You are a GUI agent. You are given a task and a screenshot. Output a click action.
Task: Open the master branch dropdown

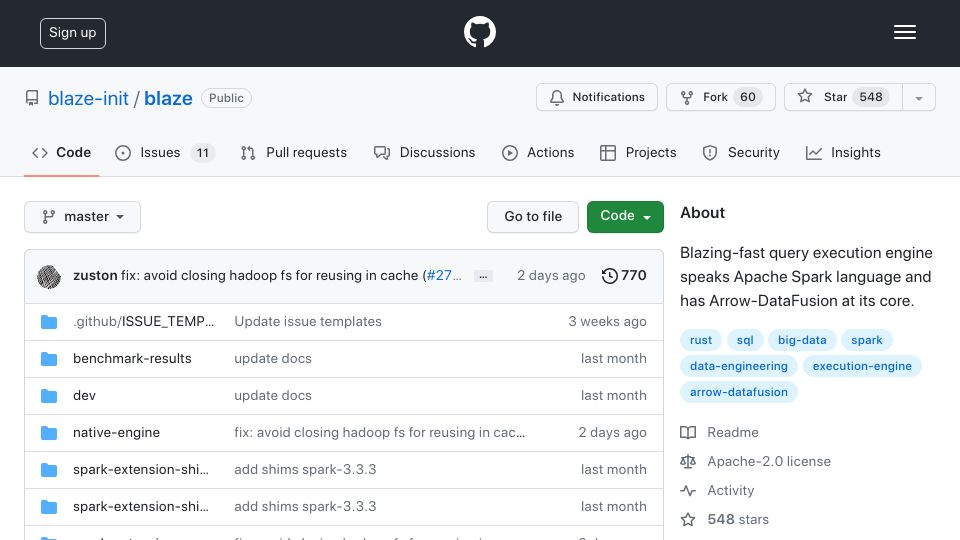(x=83, y=217)
